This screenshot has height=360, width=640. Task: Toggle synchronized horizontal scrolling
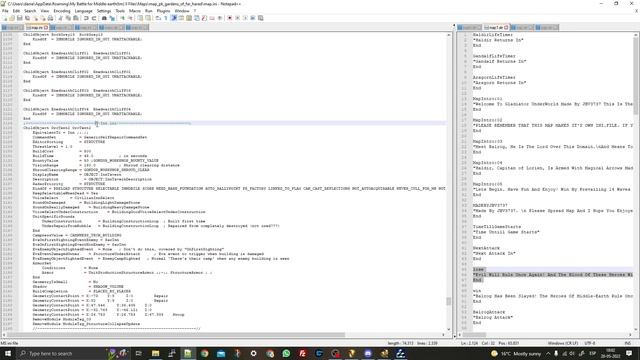click(x=148, y=18)
